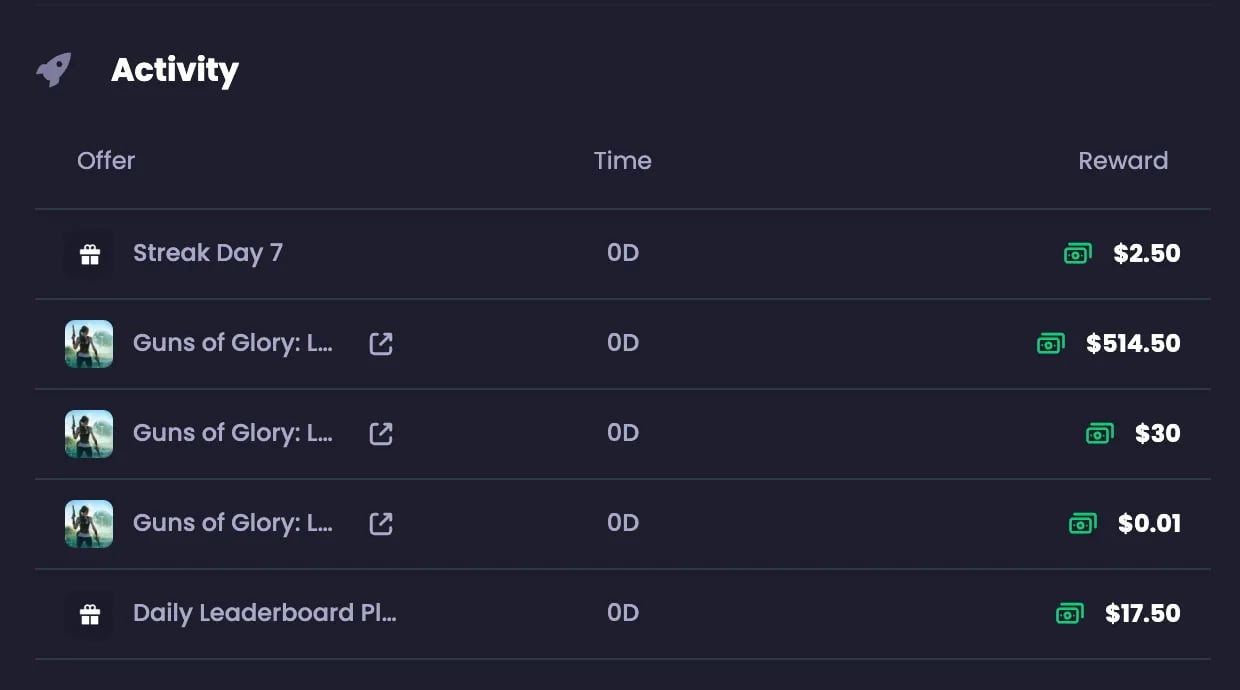This screenshot has width=1240, height=690.
Task: Click the Offer column header
Action: 106,161
